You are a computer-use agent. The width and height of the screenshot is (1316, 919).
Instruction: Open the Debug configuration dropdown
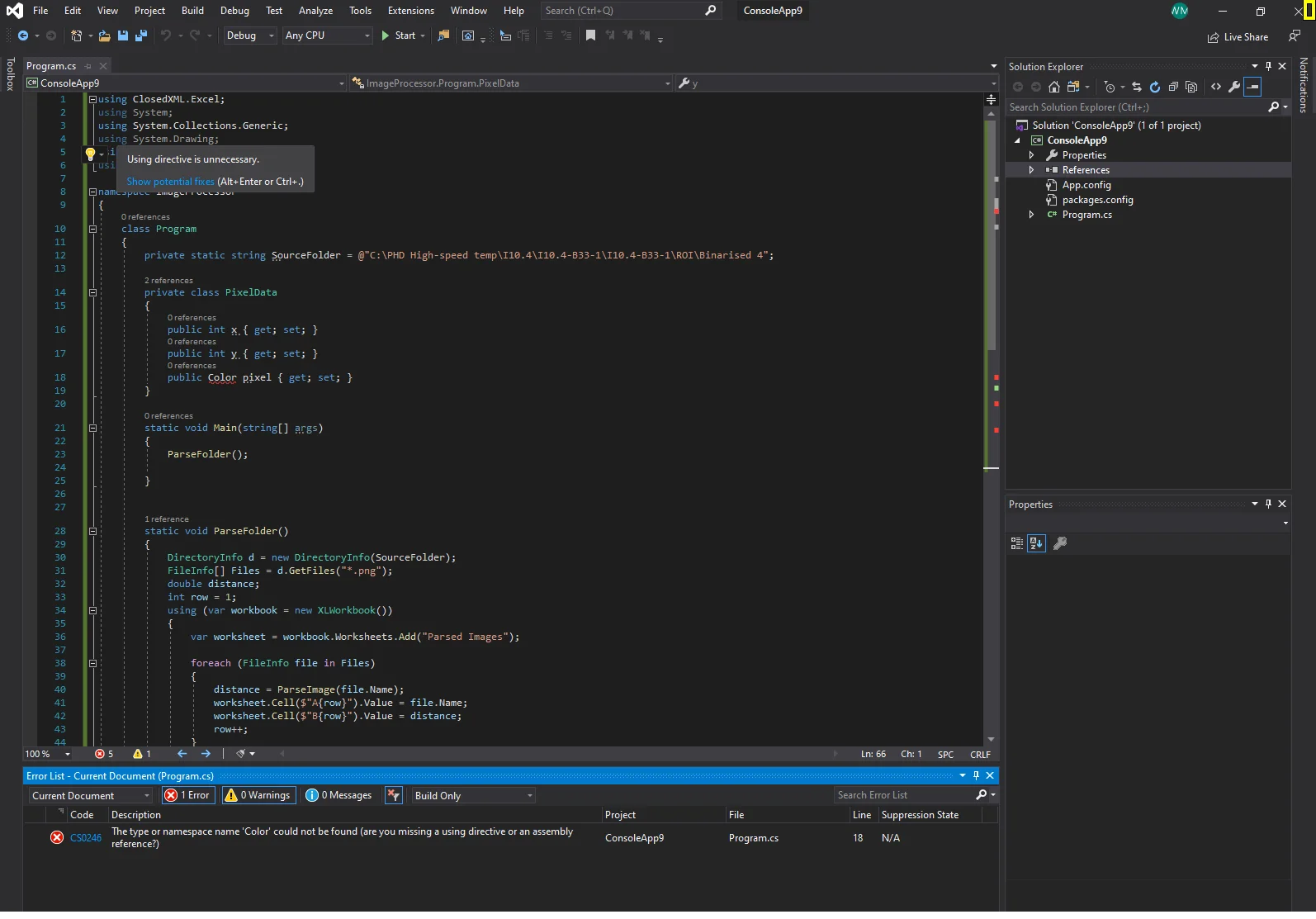coord(250,36)
